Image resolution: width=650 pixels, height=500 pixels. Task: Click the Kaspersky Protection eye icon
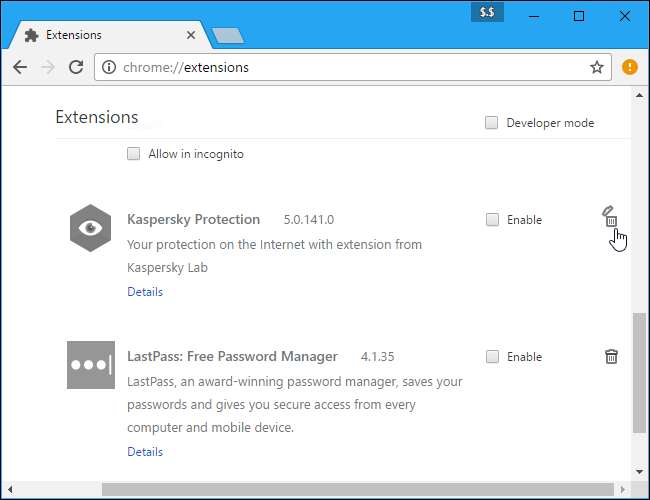(x=90, y=227)
